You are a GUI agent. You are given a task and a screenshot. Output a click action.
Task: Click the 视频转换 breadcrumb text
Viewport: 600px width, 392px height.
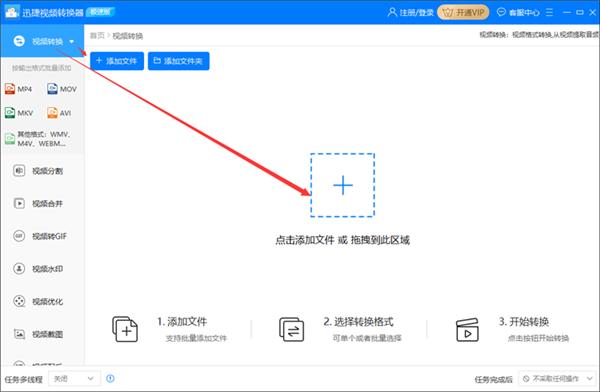tap(128, 36)
